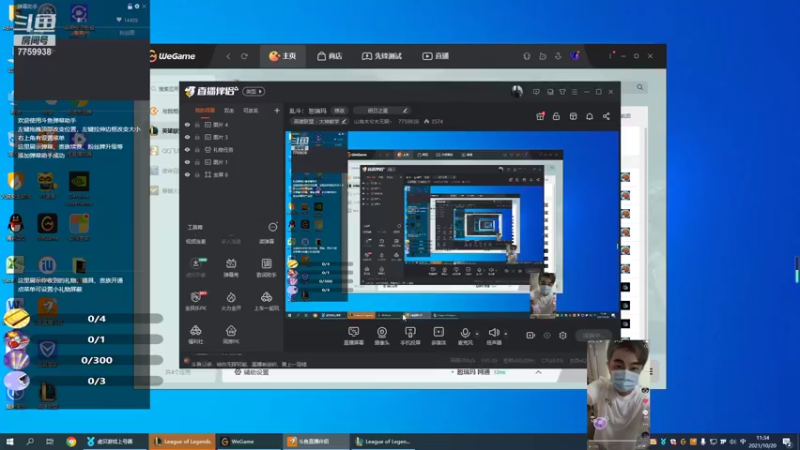The image size is (800, 450).
Task: Open the danmaku show (弹幕秀) tool
Action: (x=231, y=267)
